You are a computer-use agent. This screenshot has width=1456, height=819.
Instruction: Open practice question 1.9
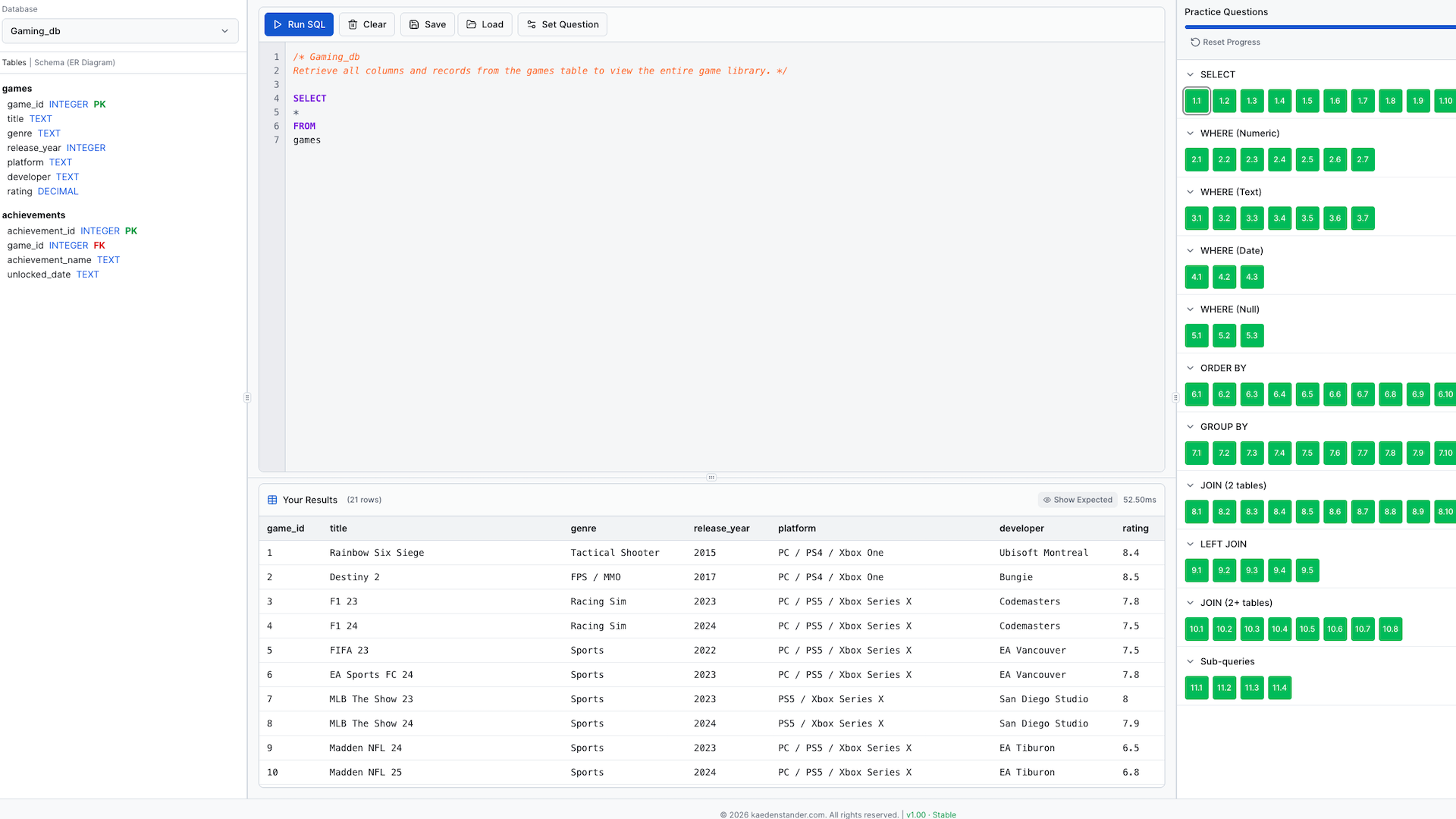click(x=1418, y=101)
